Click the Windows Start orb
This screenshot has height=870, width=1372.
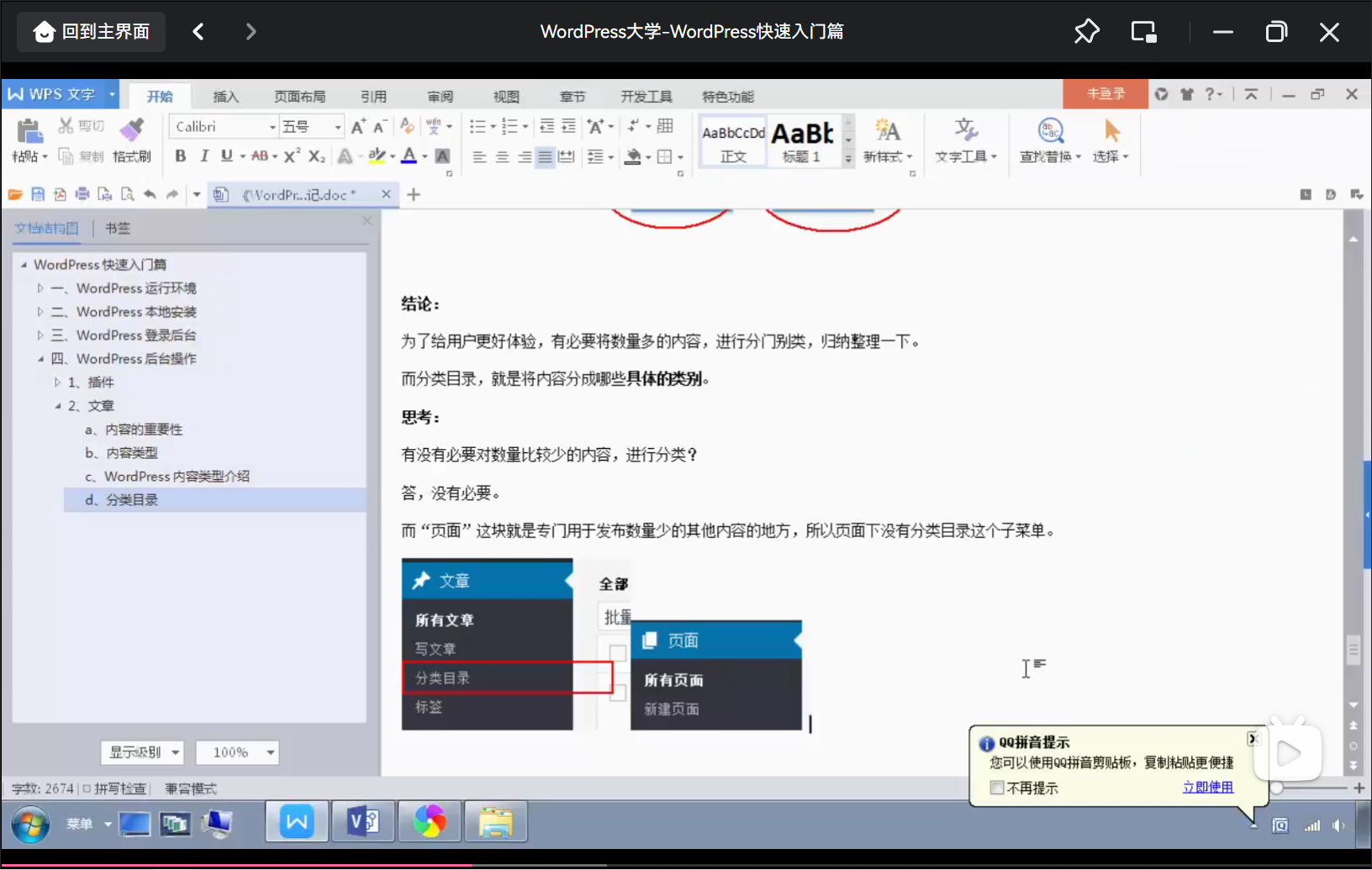30,825
